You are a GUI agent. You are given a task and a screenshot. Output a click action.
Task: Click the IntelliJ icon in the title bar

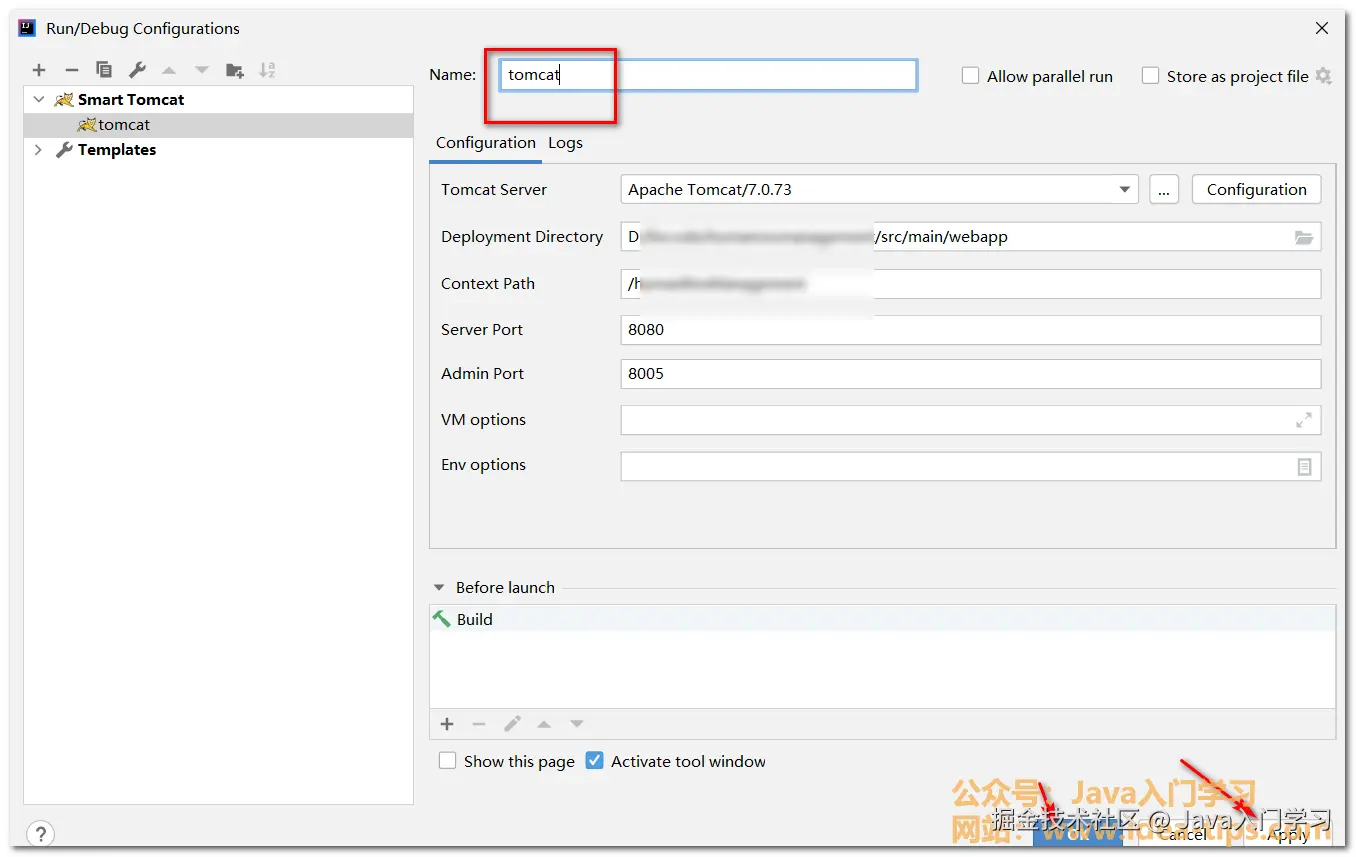[x=28, y=28]
